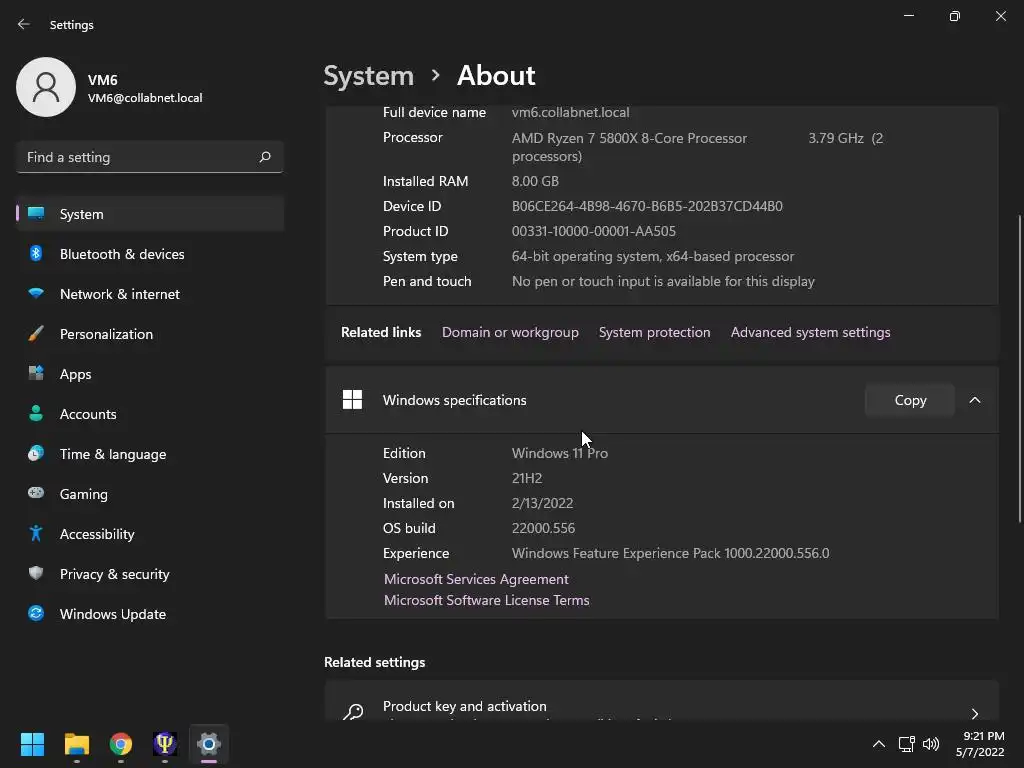
Task: Click the Windows Update sync icon
Action: pos(36,613)
